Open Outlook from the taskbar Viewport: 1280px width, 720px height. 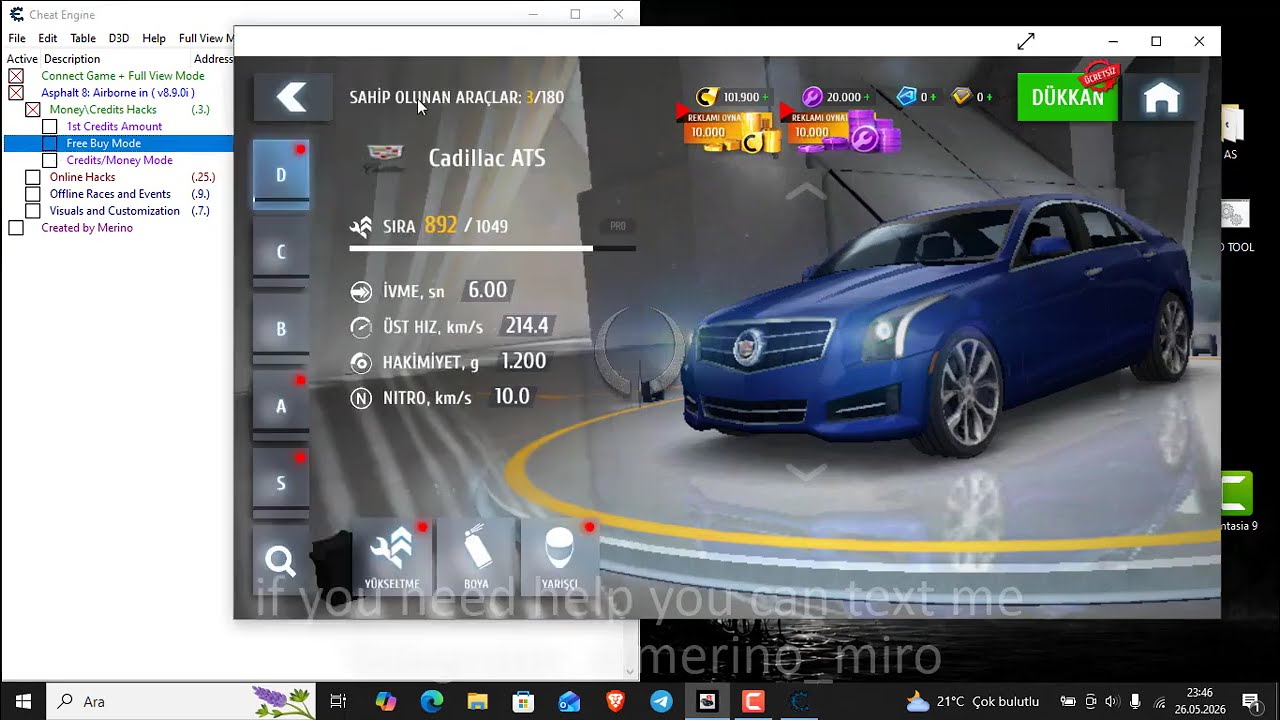[x=569, y=701]
